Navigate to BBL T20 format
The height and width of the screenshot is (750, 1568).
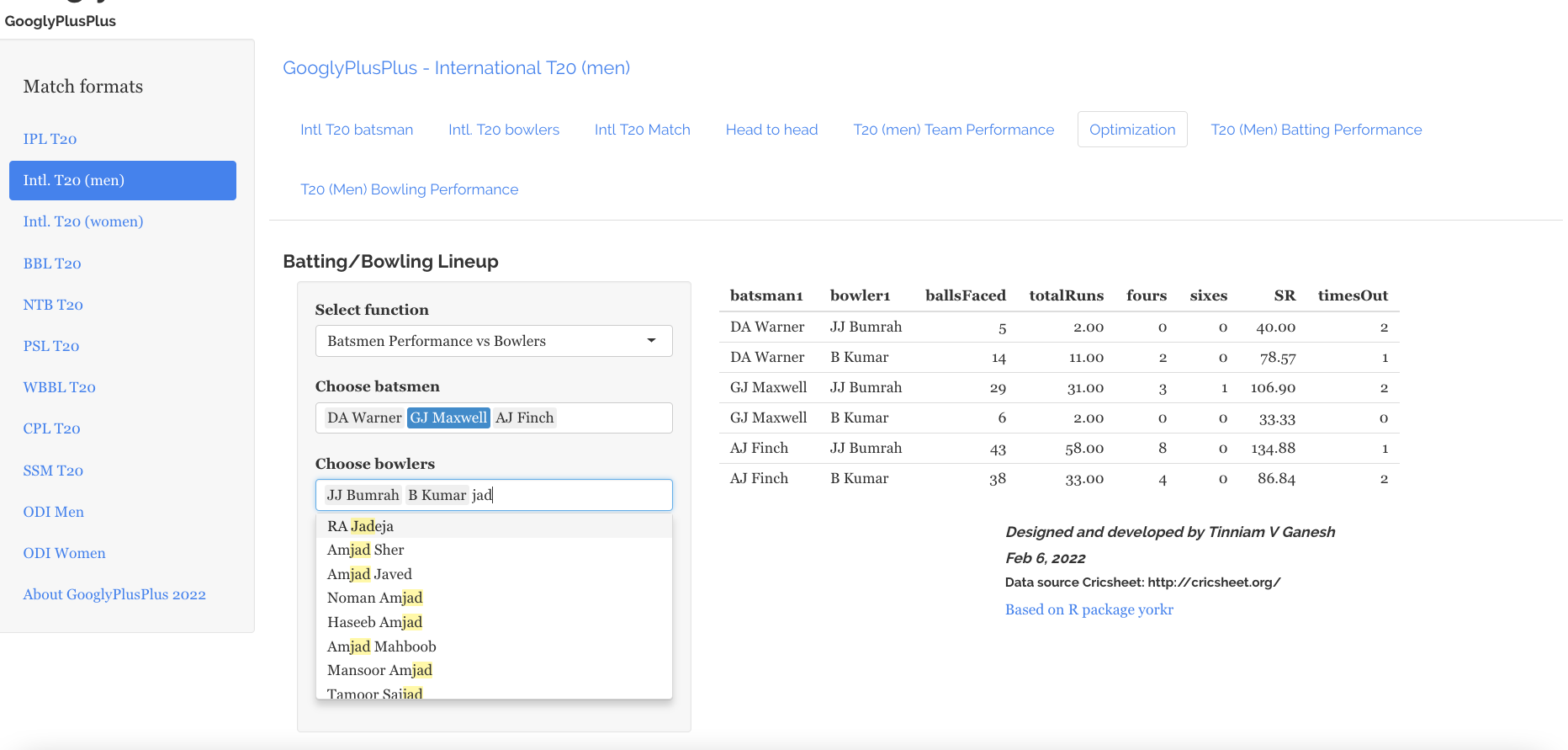(x=52, y=263)
